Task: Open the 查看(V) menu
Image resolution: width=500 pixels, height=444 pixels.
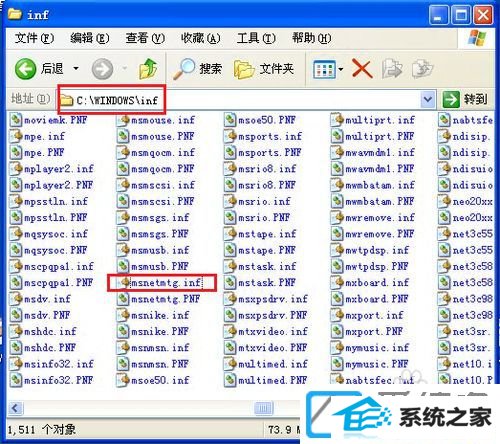Action: tap(145, 38)
